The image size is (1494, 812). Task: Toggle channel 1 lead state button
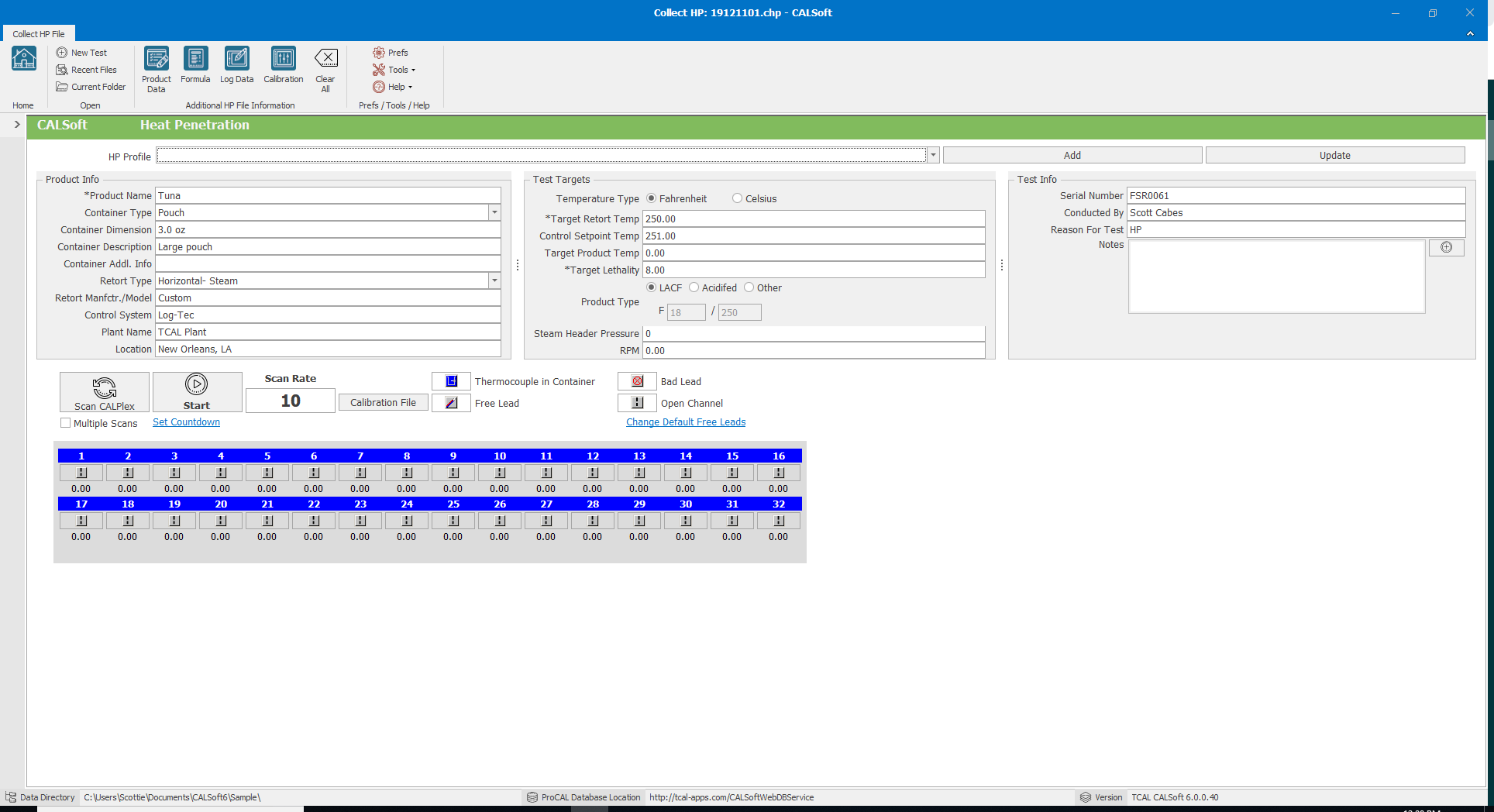(x=81, y=473)
